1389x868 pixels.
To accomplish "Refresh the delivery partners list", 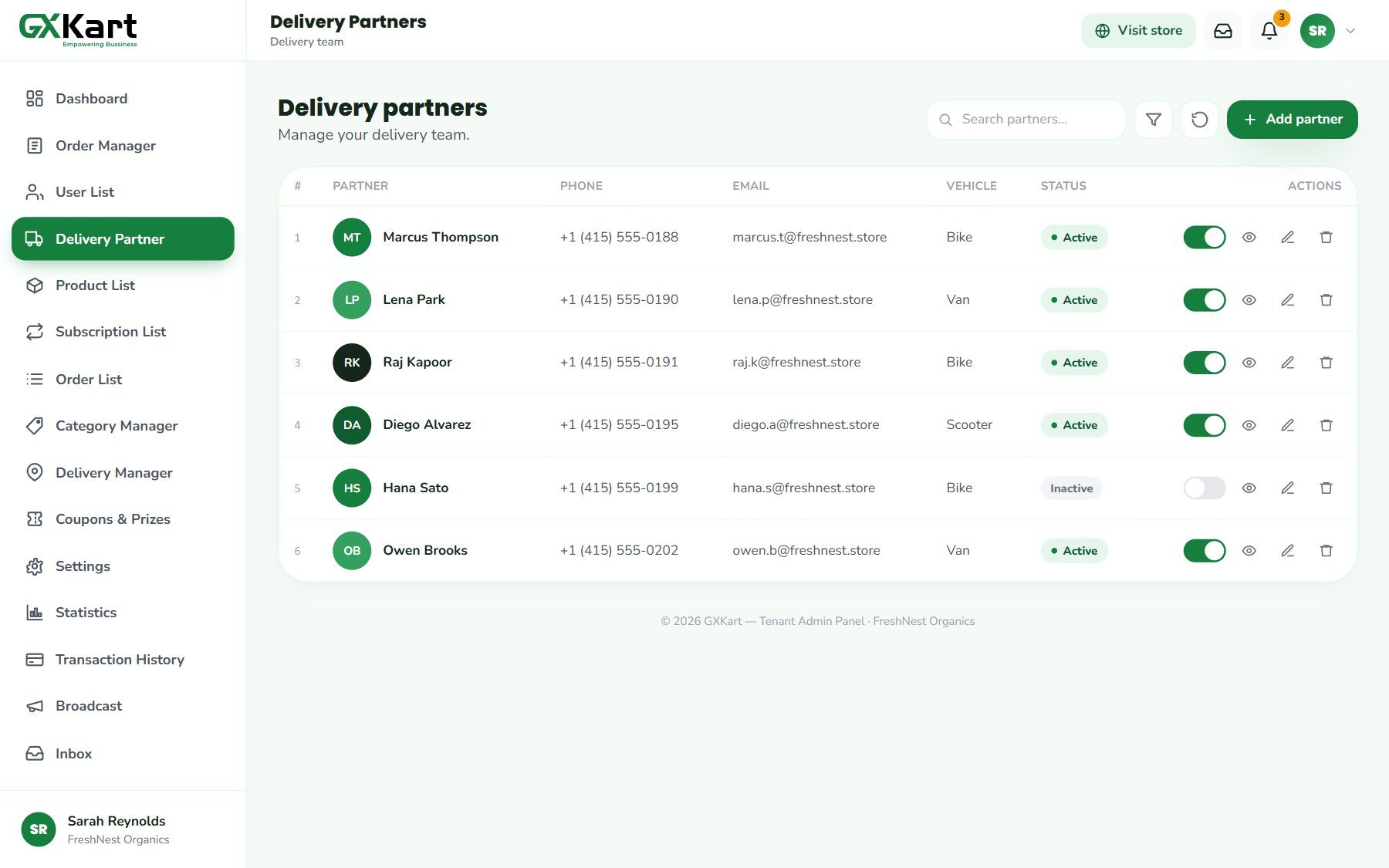I will click(1200, 120).
